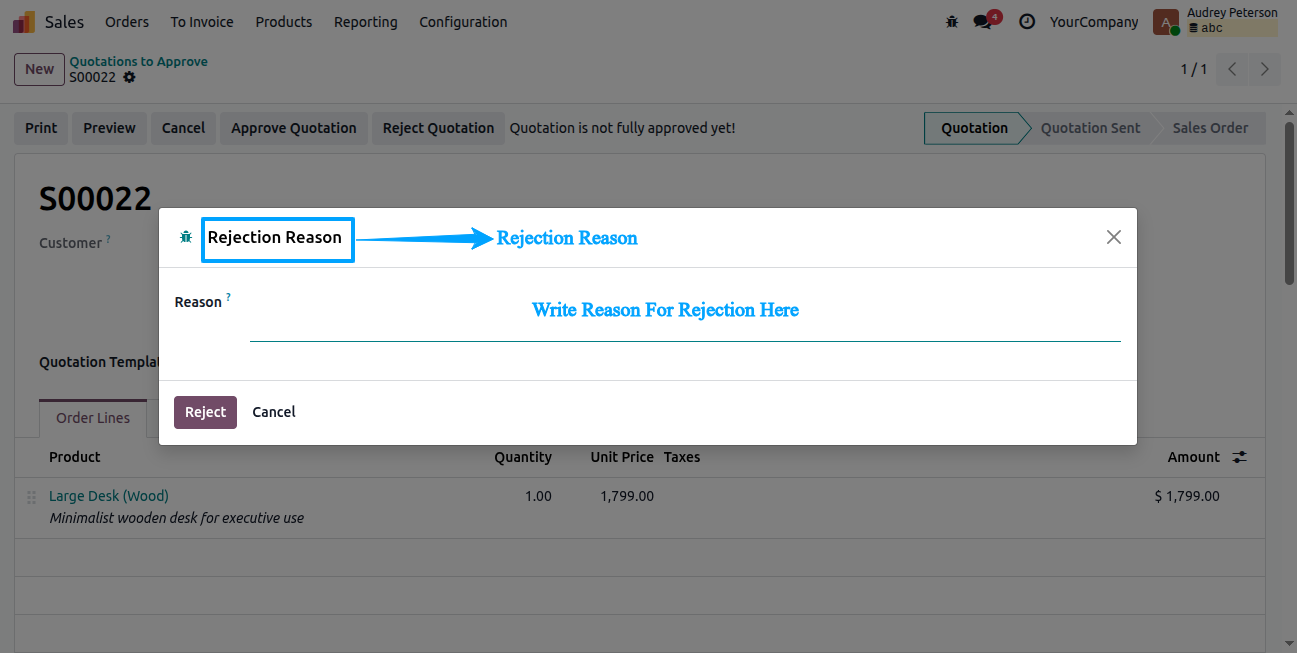Select the Order Lines tab
1297x653 pixels.
pos(93,418)
